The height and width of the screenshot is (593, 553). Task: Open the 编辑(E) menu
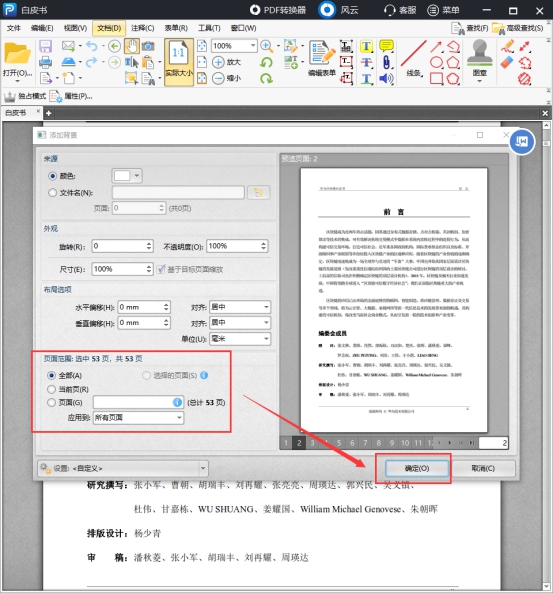pyautogui.click(x=42, y=28)
